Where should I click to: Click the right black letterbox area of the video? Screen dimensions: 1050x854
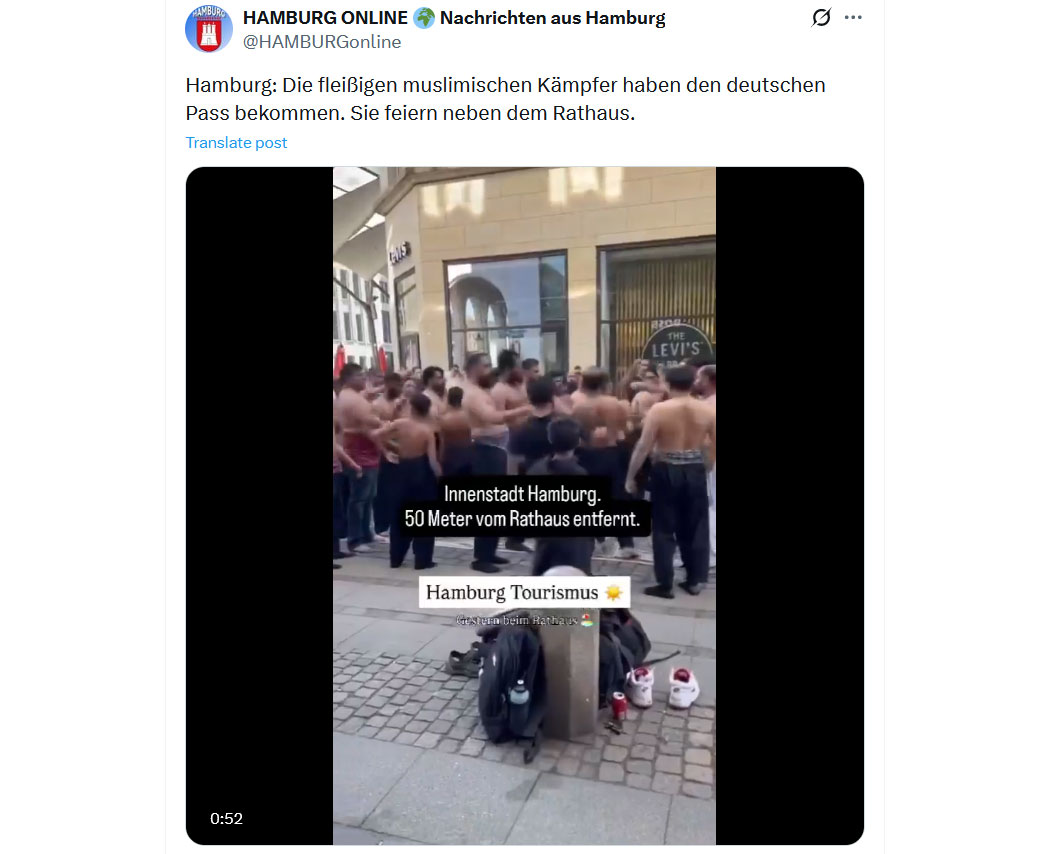pos(790,506)
